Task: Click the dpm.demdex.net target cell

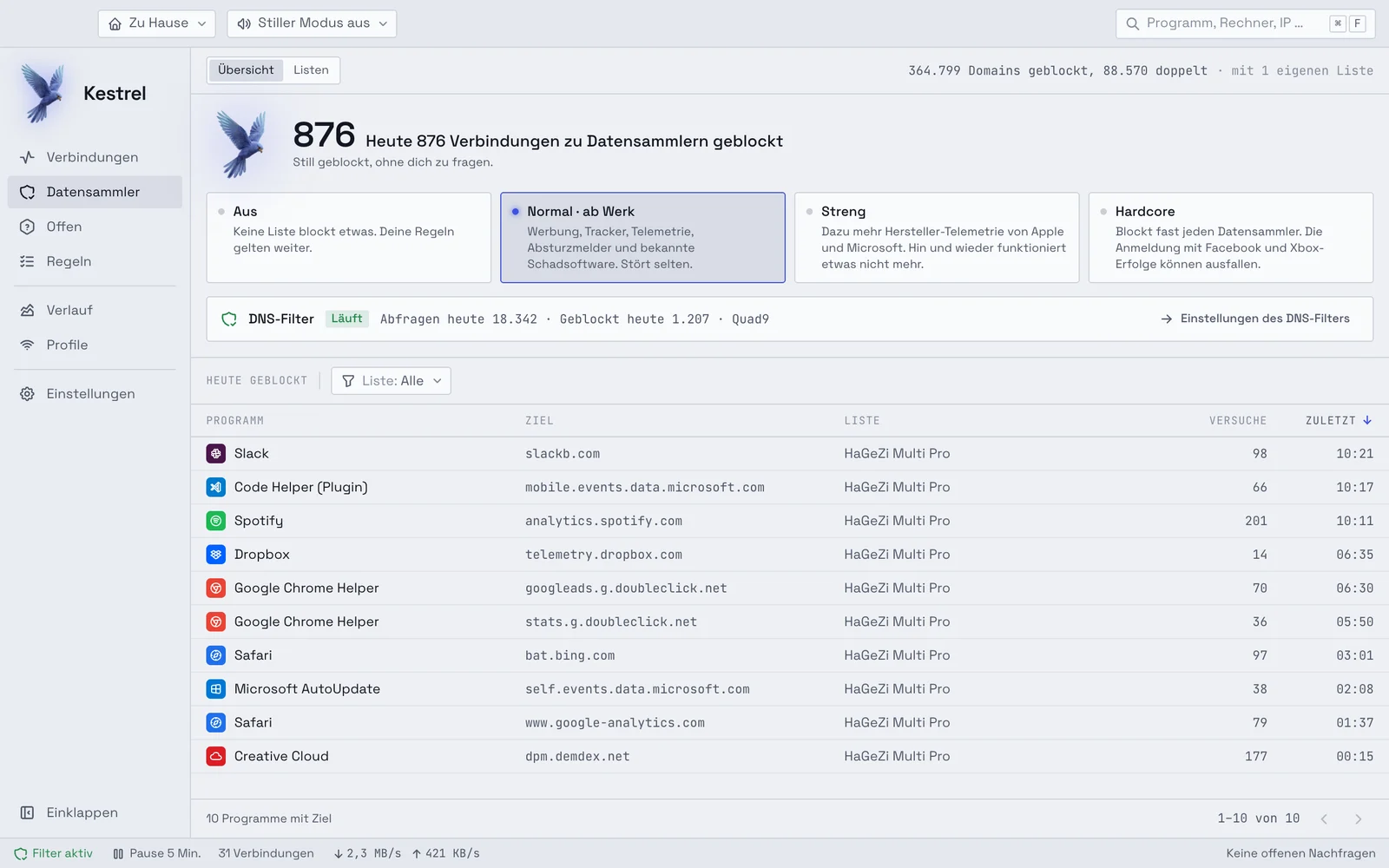Action: click(x=577, y=756)
